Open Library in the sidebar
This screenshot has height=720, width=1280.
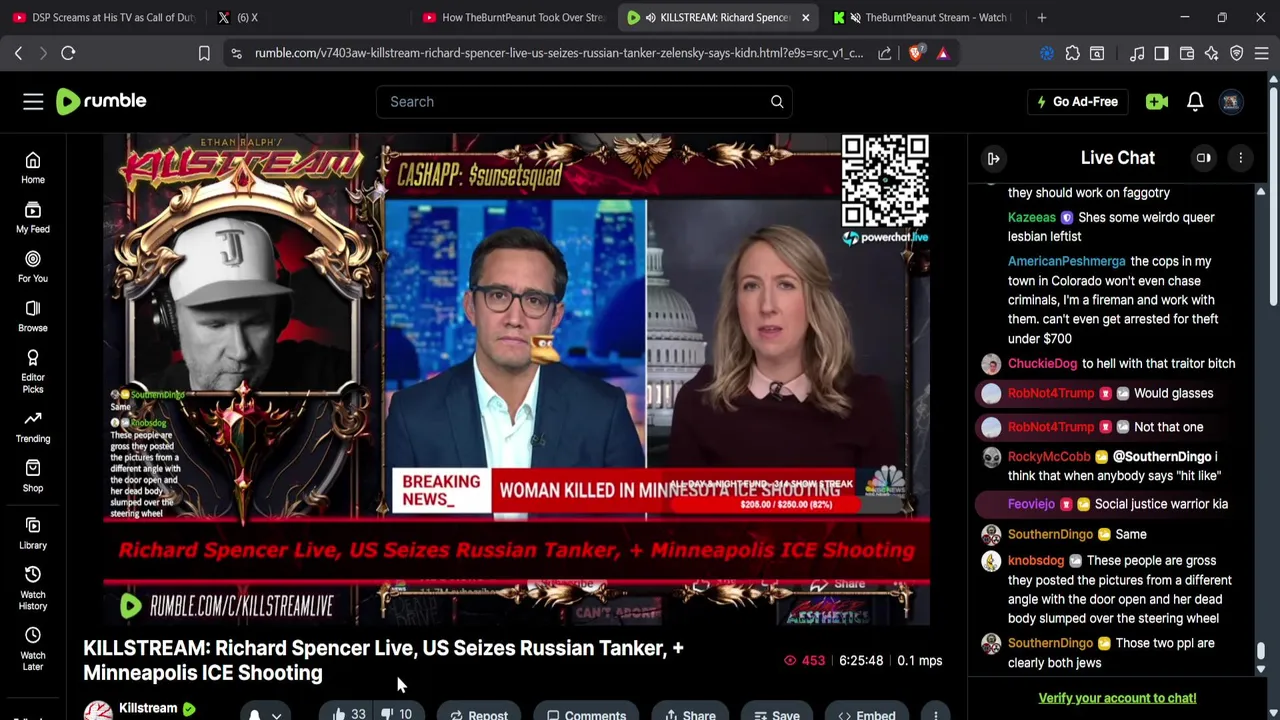33,533
